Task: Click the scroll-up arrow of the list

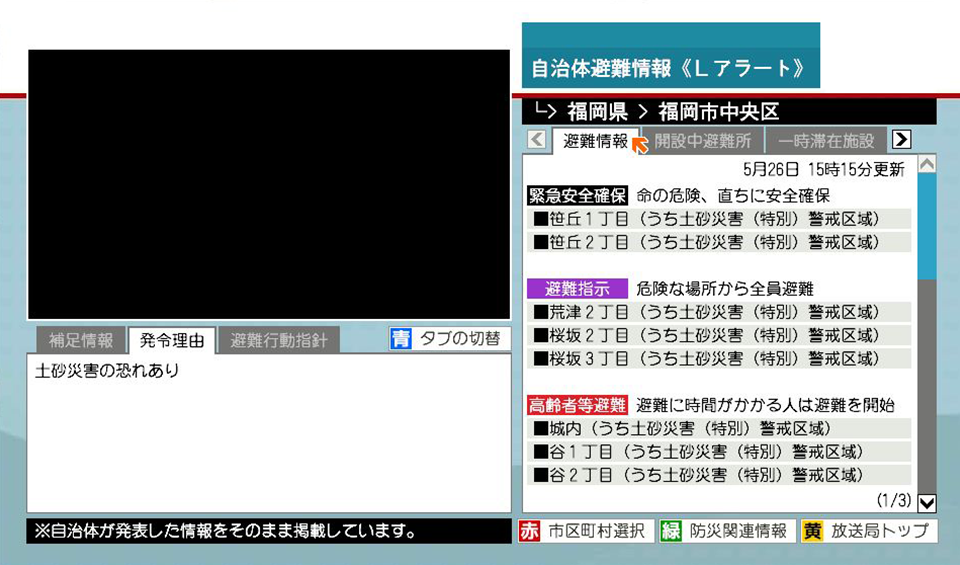Action: (x=927, y=164)
